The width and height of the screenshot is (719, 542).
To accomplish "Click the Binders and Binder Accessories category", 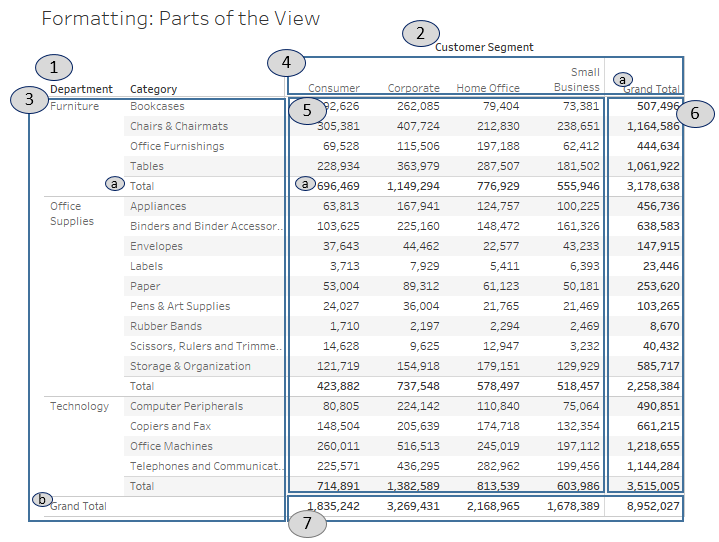I will 206,226.
